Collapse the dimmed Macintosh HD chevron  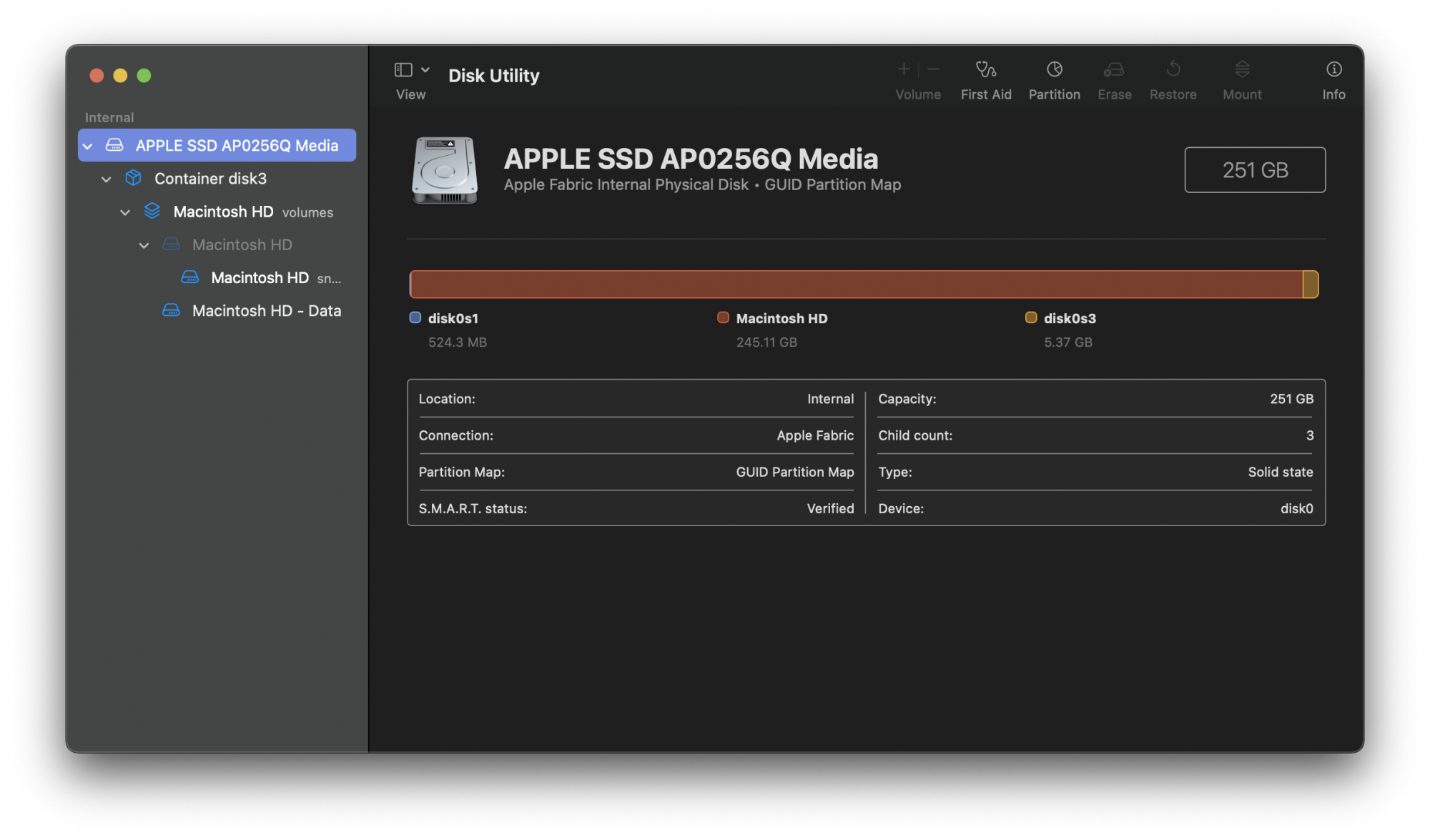tap(144, 245)
